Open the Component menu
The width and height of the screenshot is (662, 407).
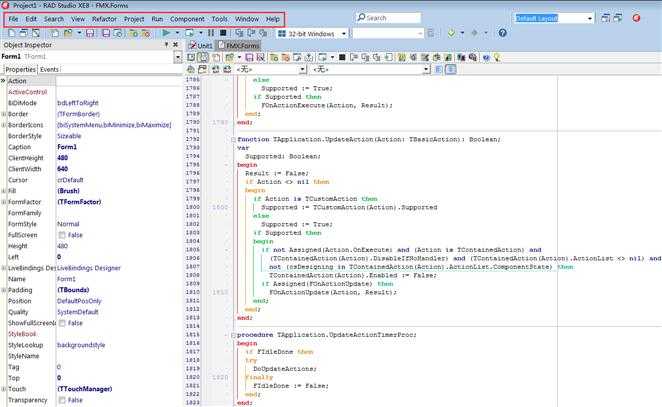187,19
